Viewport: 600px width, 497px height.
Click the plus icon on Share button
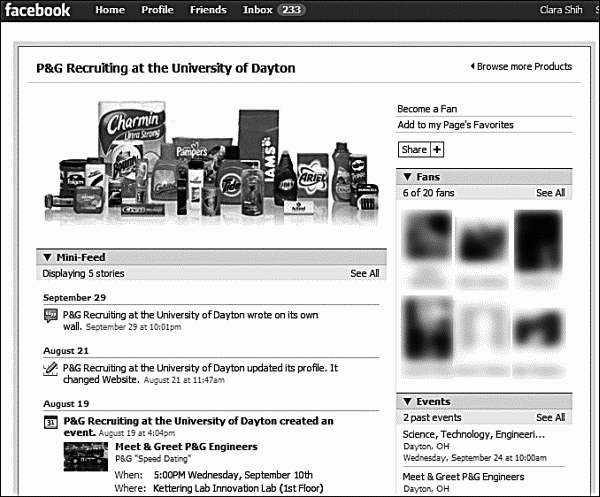pyautogui.click(x=437, y=149)
